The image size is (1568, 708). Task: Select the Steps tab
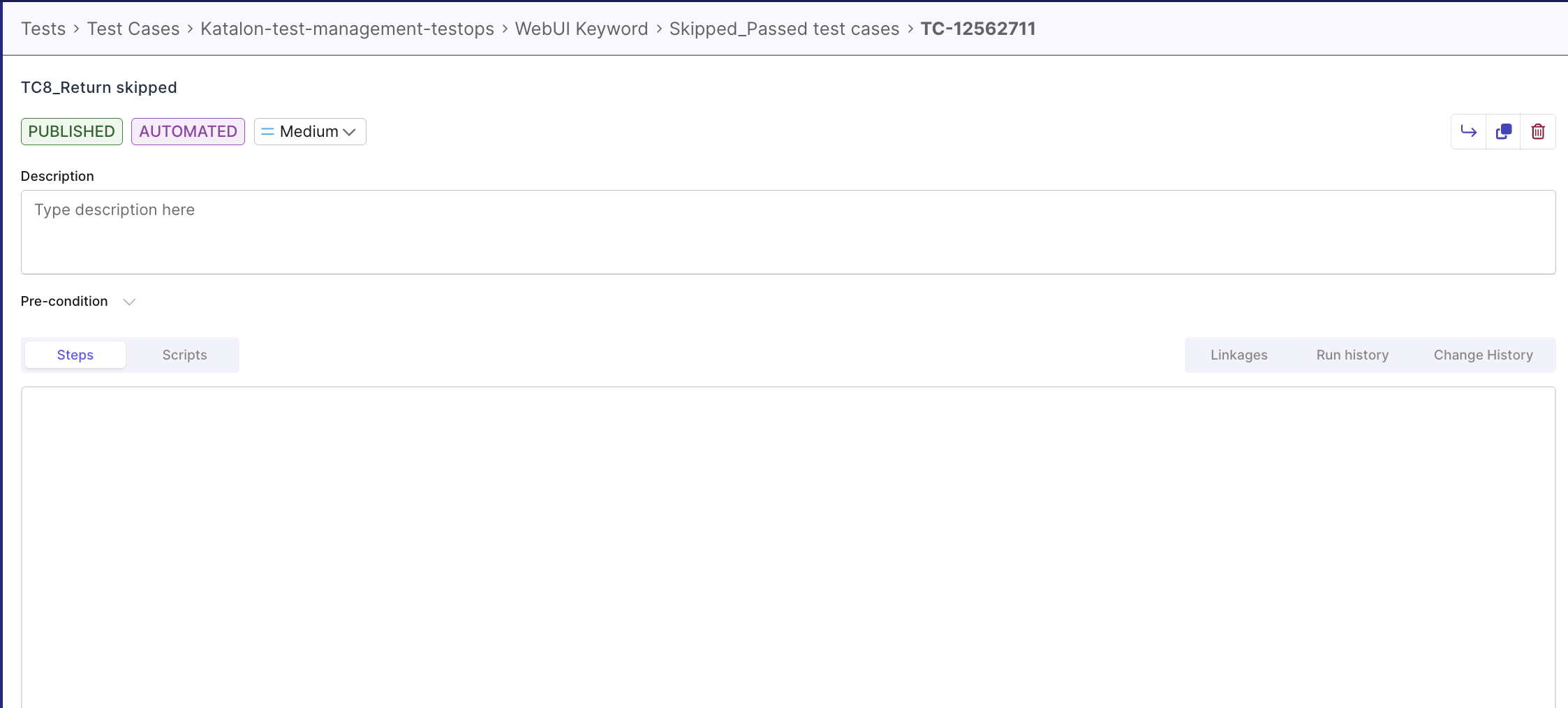click(x=74, y=355)
